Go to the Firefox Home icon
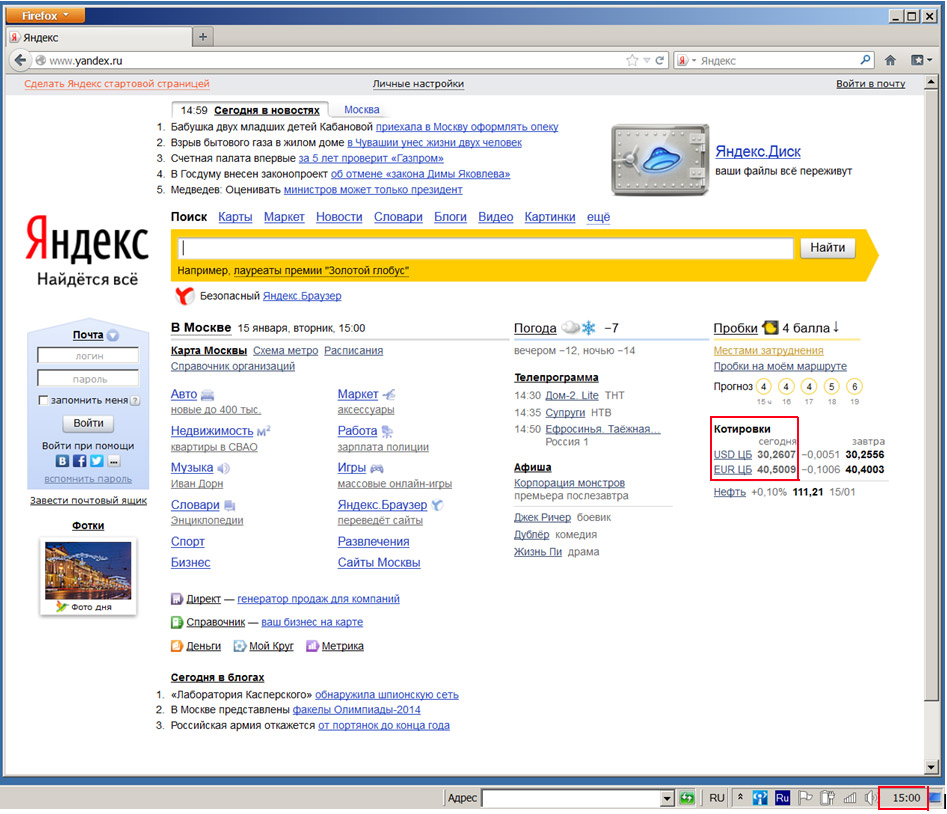The width and height of the screenshot is (947, 814). coord(890,60)
